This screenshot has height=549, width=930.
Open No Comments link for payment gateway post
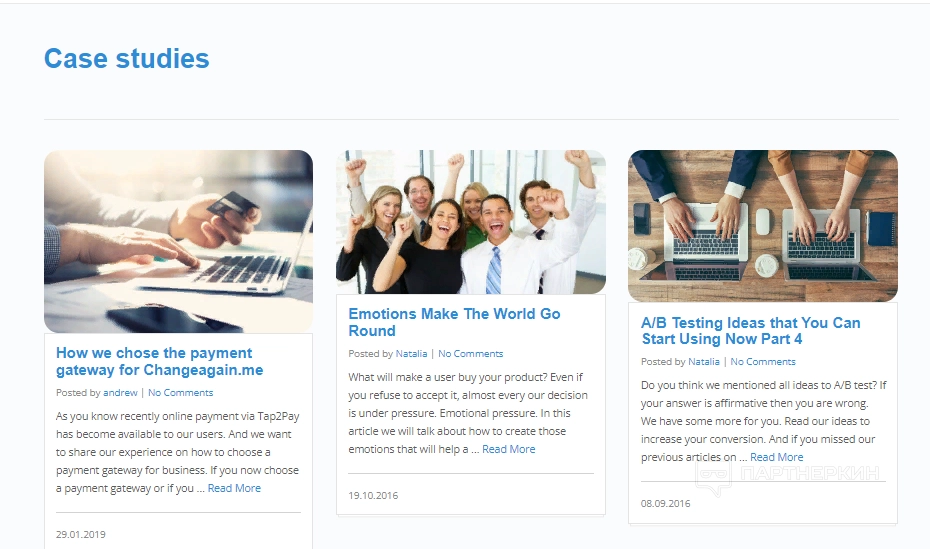click(180, 392)
